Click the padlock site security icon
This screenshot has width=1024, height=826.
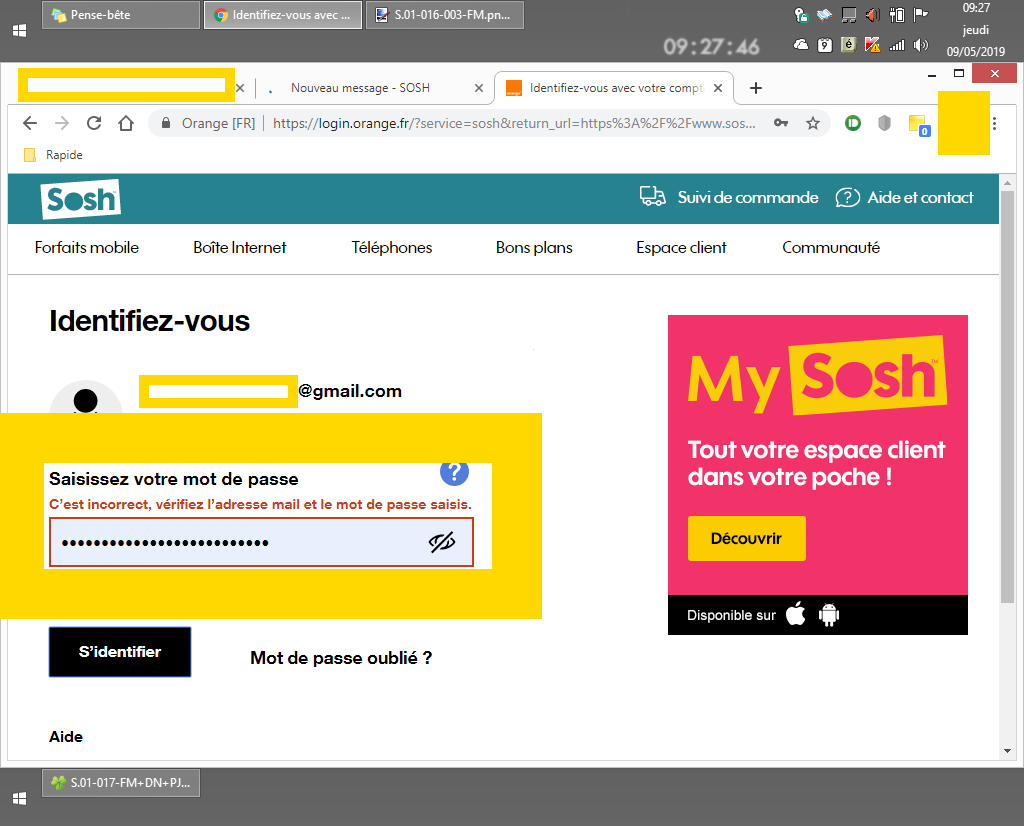[x=166, y=123]
